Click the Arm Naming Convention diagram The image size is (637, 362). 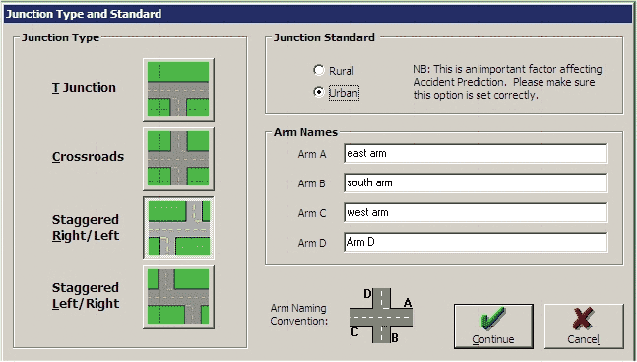pos(381,315)
